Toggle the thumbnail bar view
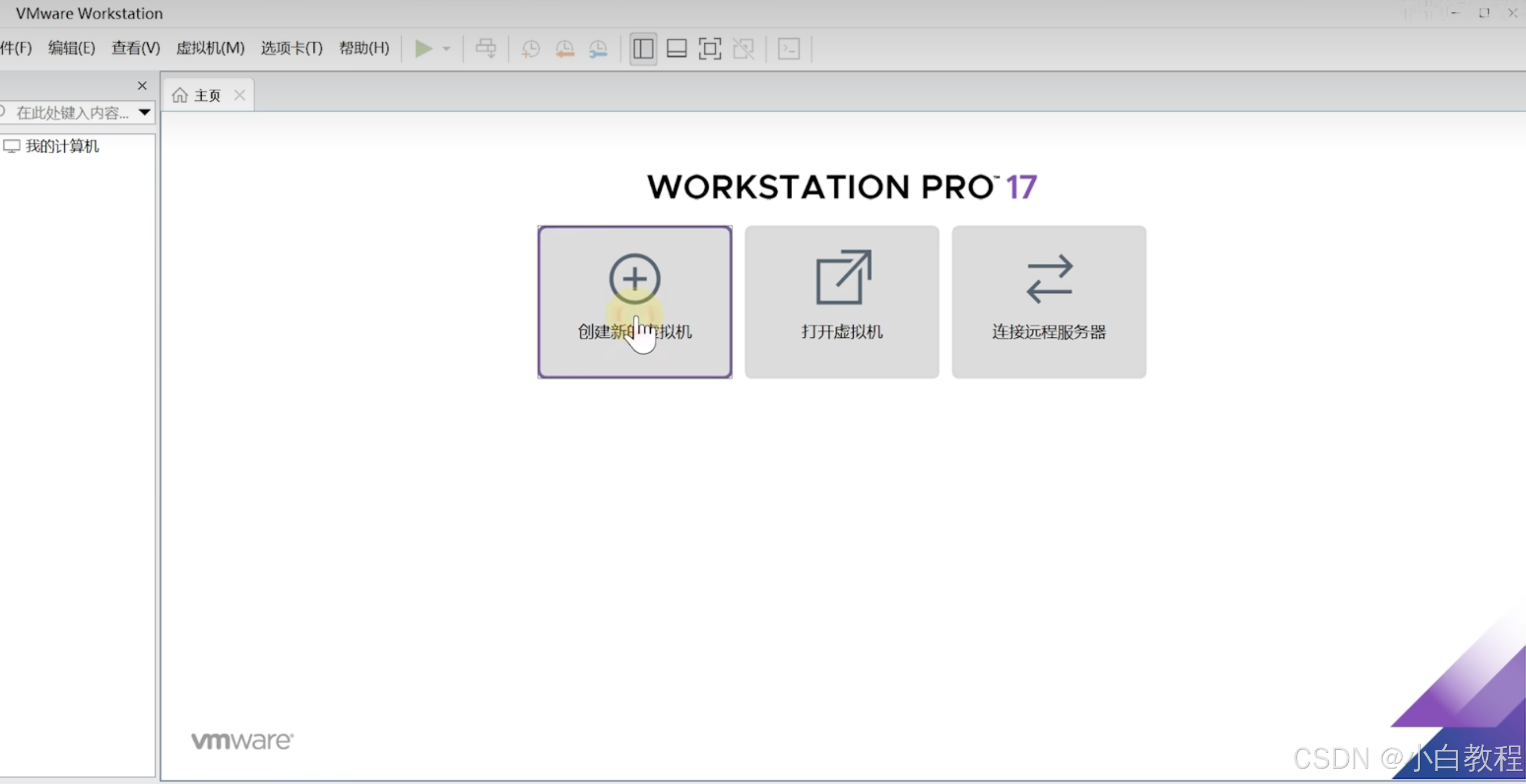This screenshot has height=784, width=1526. tap(676, 48)
